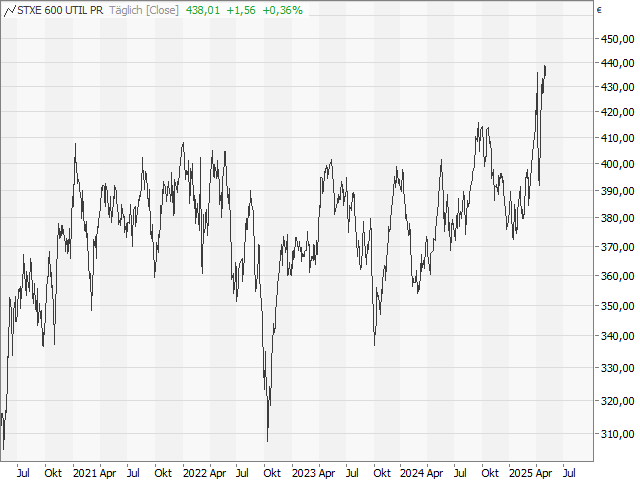The height and width of the screenshot is (480, 640).
Task: Select the STXE 600 UTIL PR title
Action: (60, 10)
